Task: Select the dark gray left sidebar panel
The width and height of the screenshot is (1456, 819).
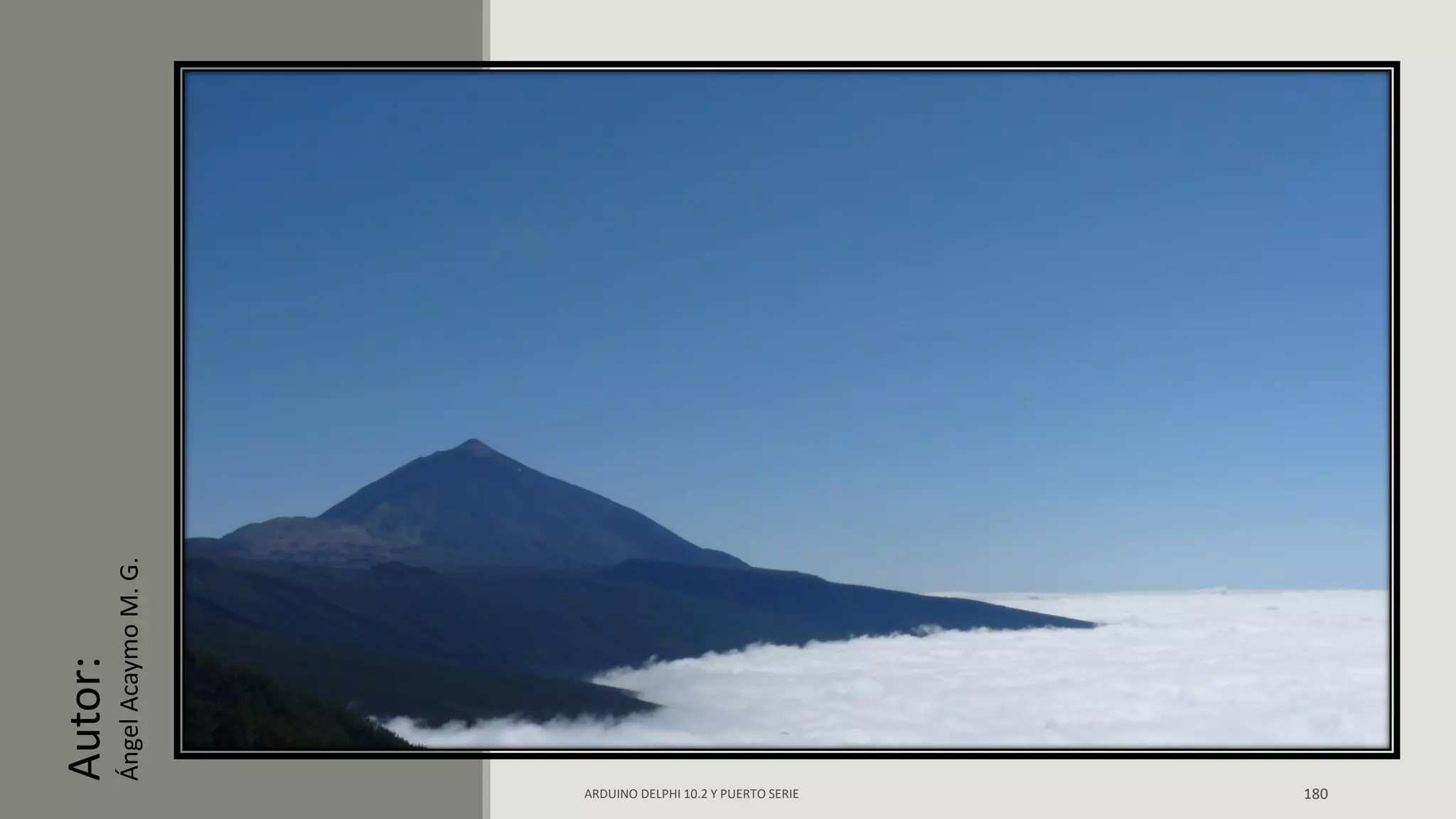Action: pyautogui.click(x=85, y=284)
